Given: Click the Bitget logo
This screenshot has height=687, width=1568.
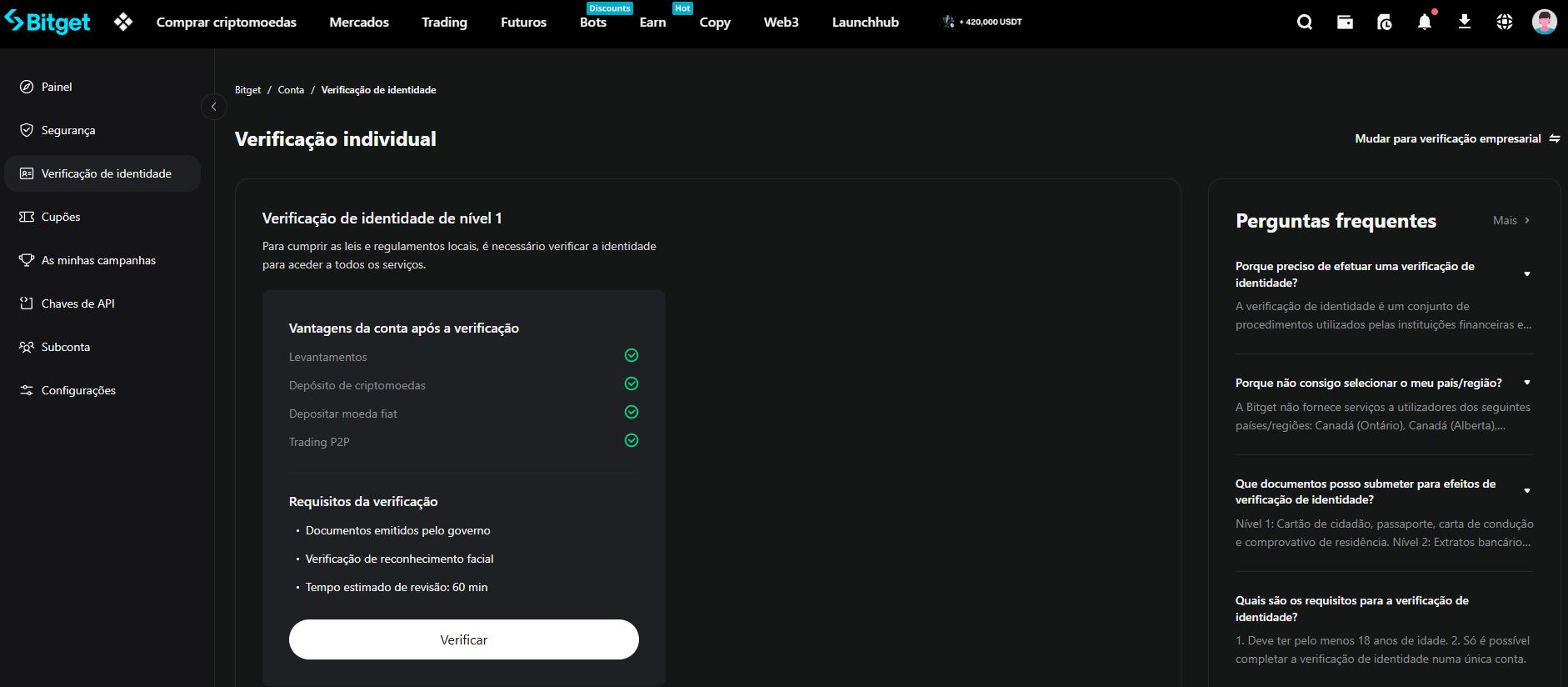Looking at the screenshot, I should pos(47,23).
